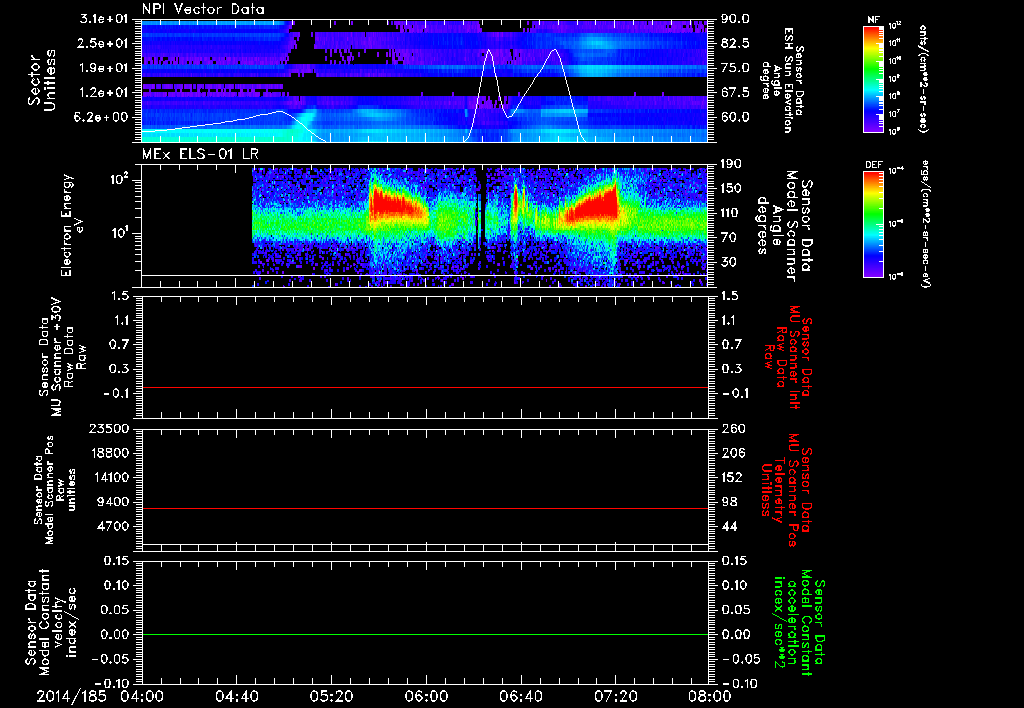Click the MEx ELS-01 LR panel title
1024x708 pixels.
coord(200,154)
